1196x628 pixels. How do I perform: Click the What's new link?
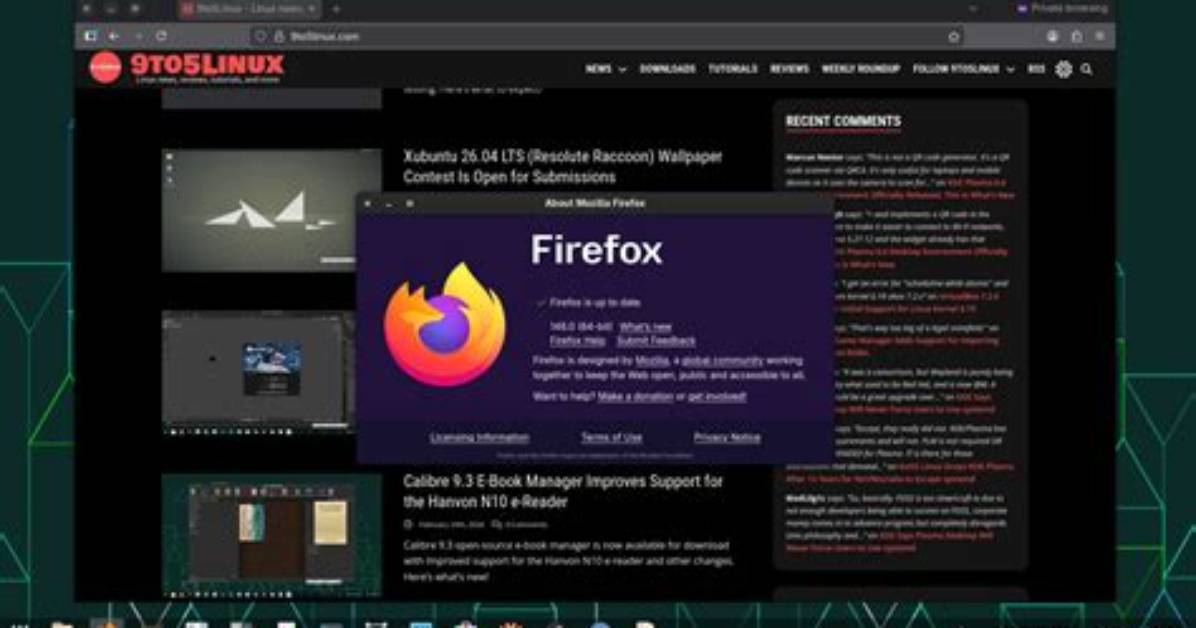[x=645, y=327]
